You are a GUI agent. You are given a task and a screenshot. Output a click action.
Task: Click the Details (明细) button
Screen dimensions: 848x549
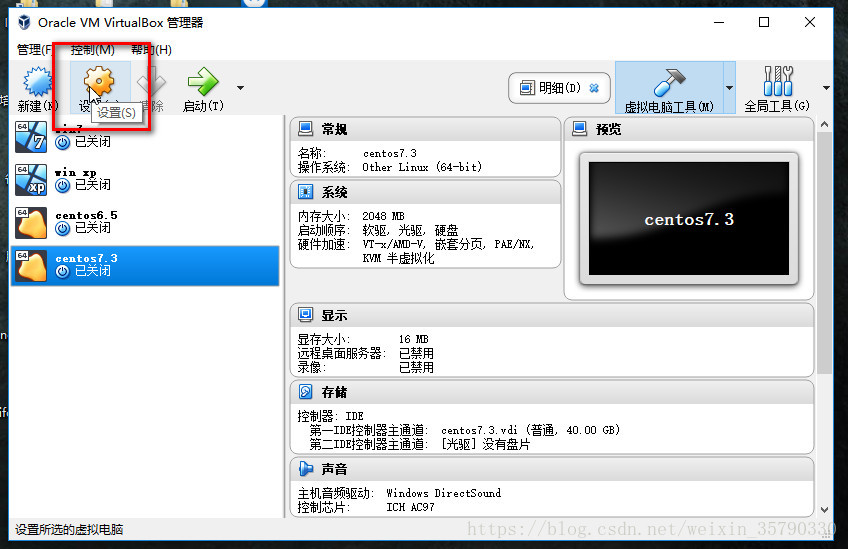[559, 88]
